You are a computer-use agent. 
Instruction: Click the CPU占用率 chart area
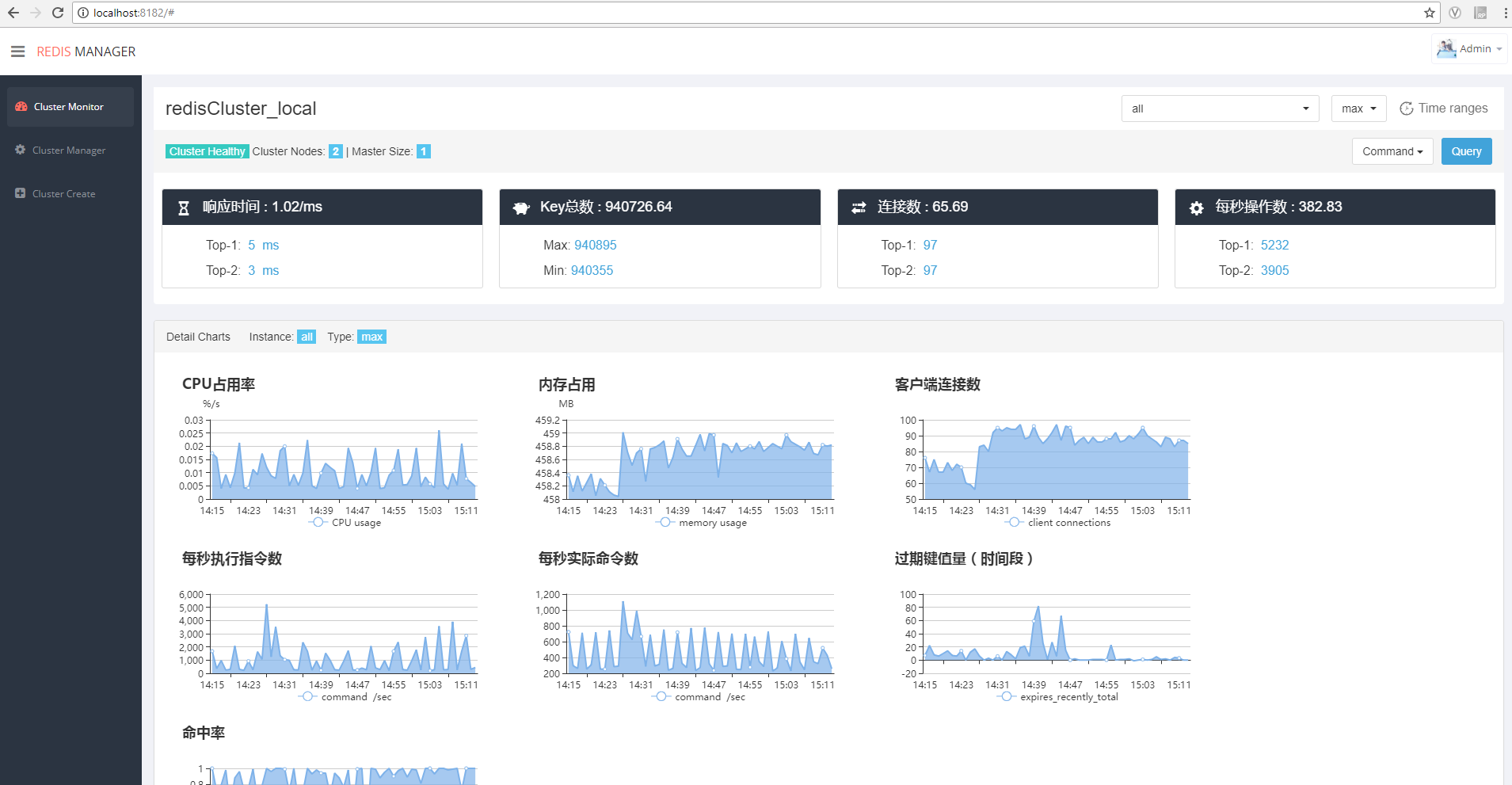pyautogui.click(x=343, y=460)
